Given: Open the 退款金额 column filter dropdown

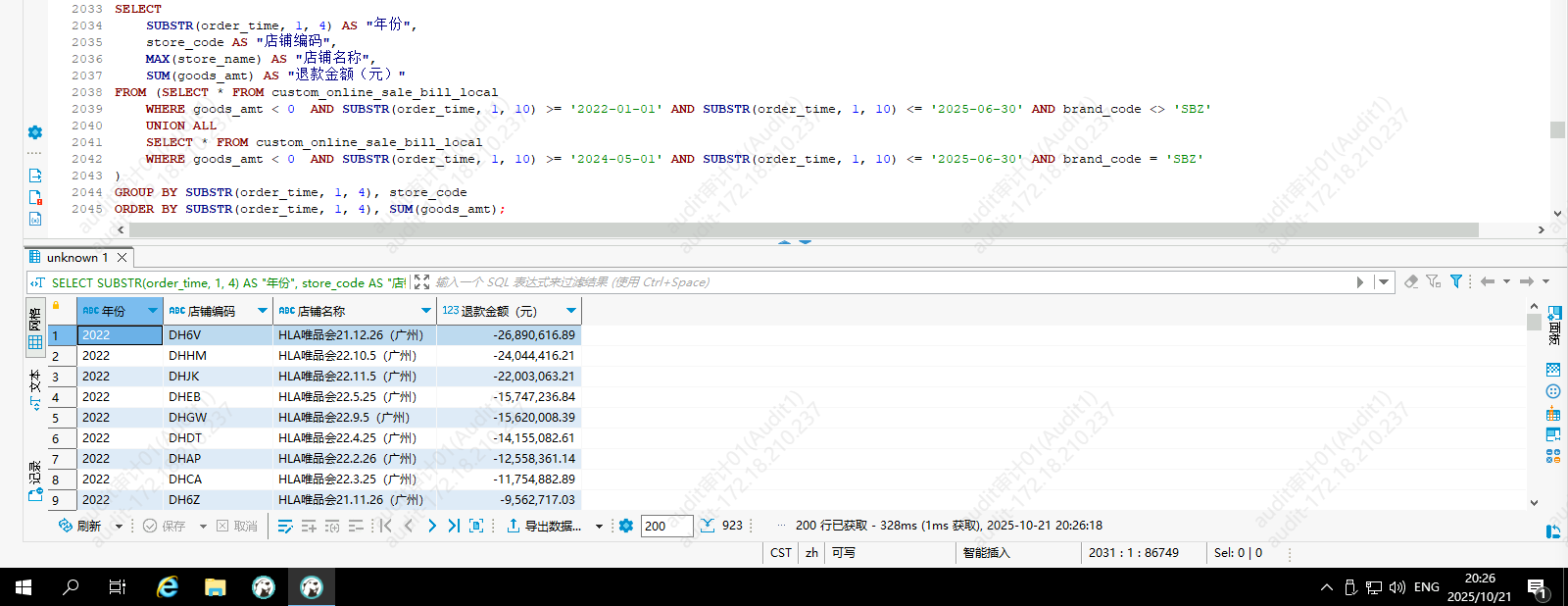Looking at the screenshot, I should pyautogui.click(x=571, y=311).
